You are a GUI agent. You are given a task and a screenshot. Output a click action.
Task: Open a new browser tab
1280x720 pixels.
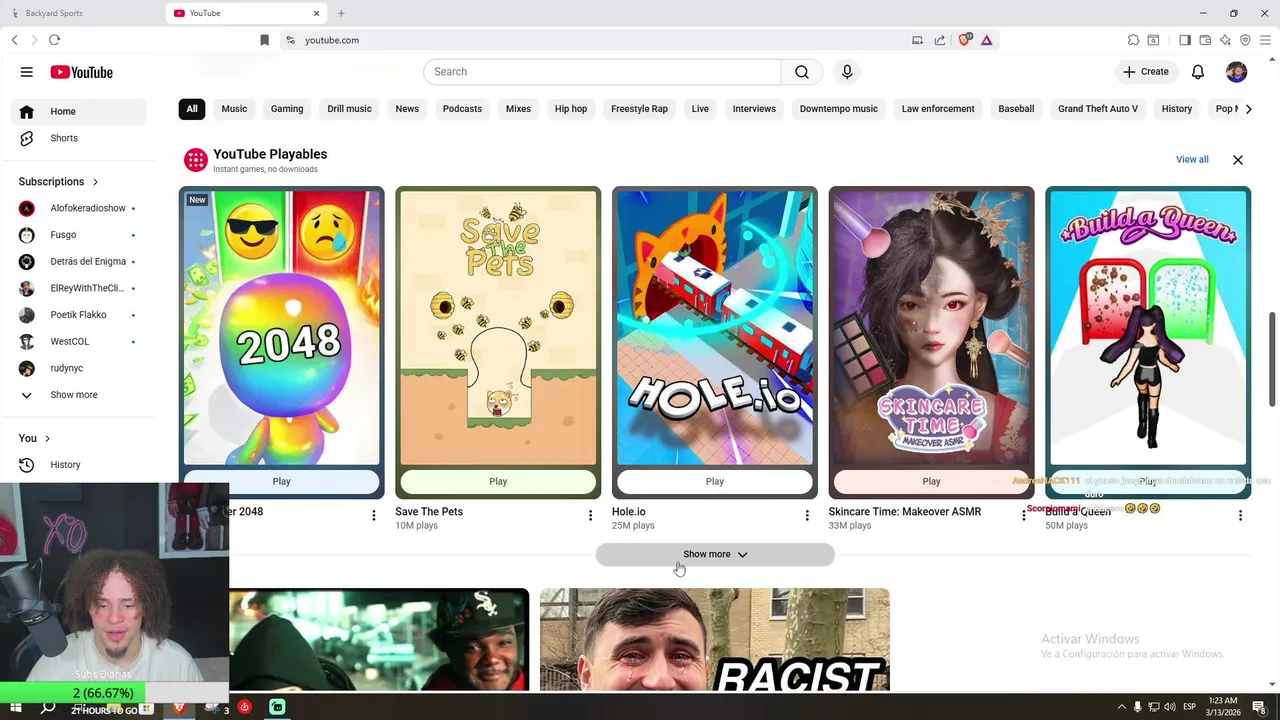click(341, 13)
